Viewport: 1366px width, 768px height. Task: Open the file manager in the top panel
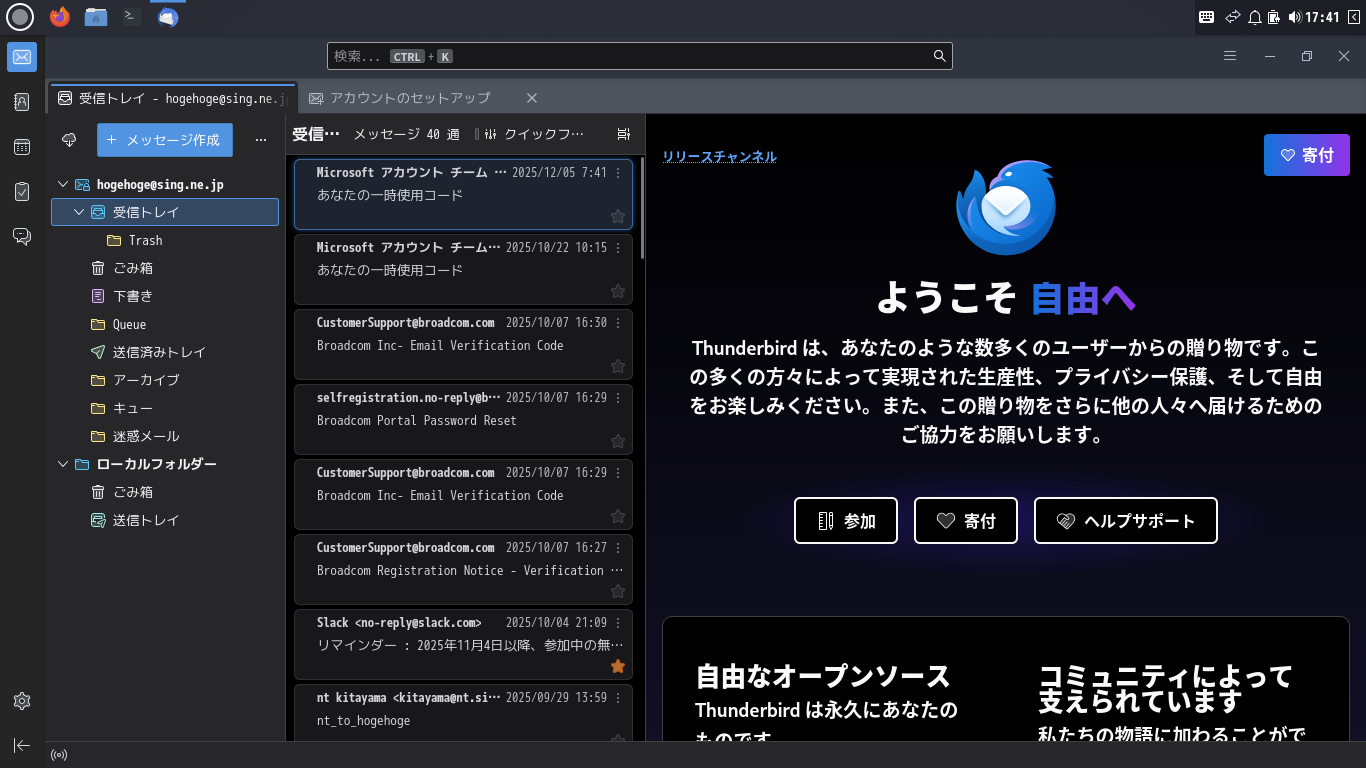(96, 17)
